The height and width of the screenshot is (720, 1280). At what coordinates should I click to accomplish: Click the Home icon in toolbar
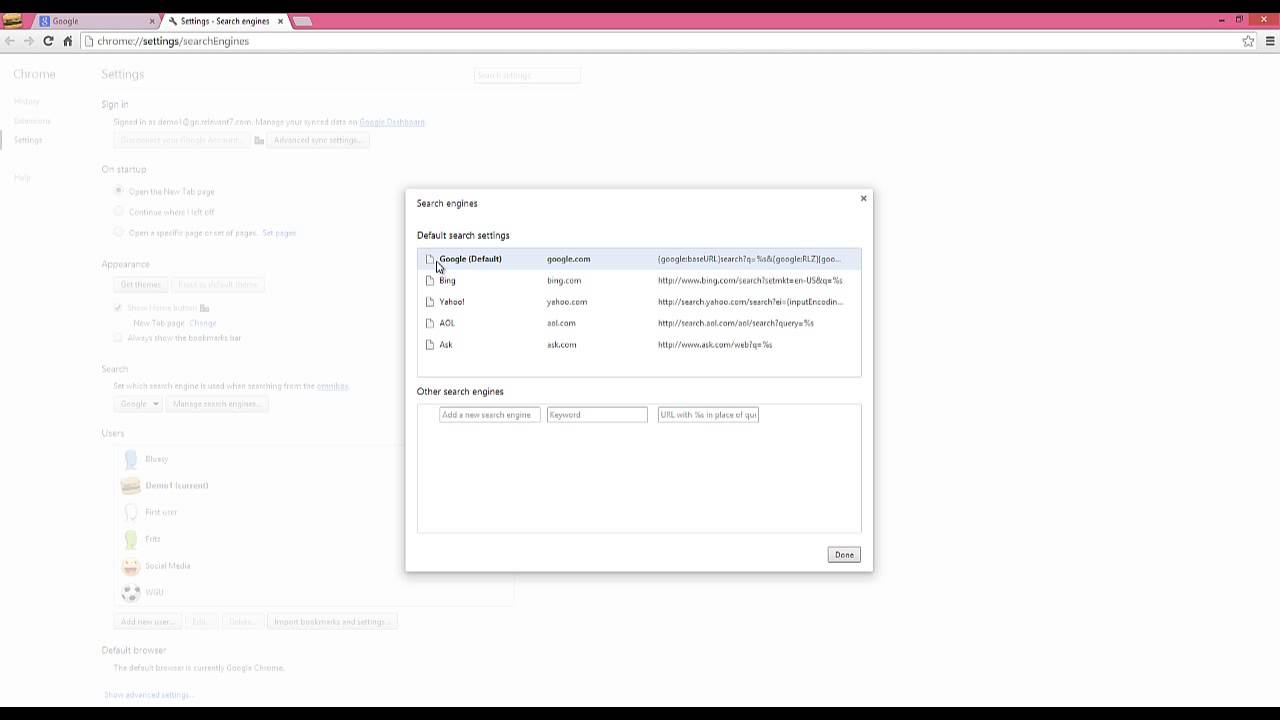pos(67,41)
